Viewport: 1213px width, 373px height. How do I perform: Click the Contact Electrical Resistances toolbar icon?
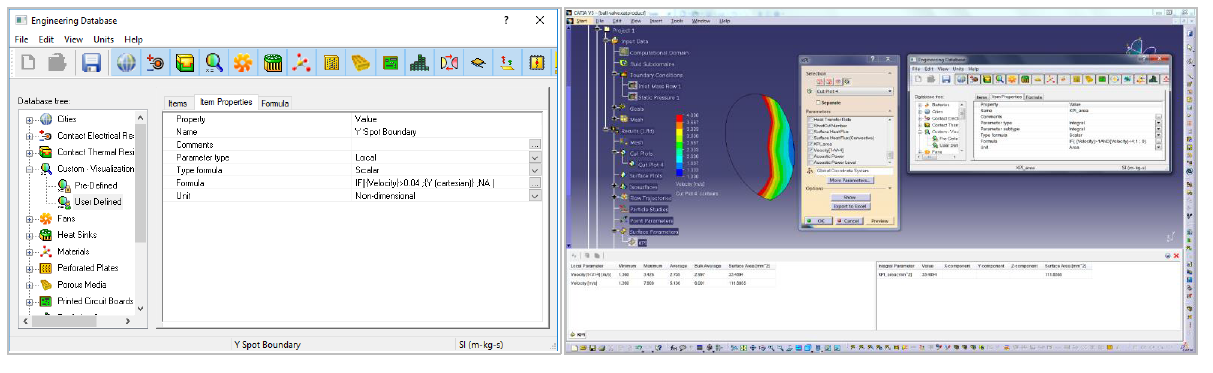[x=155, y=64]
